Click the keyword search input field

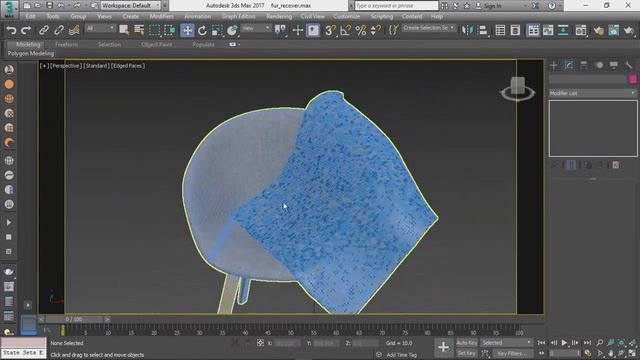[396, 6]
